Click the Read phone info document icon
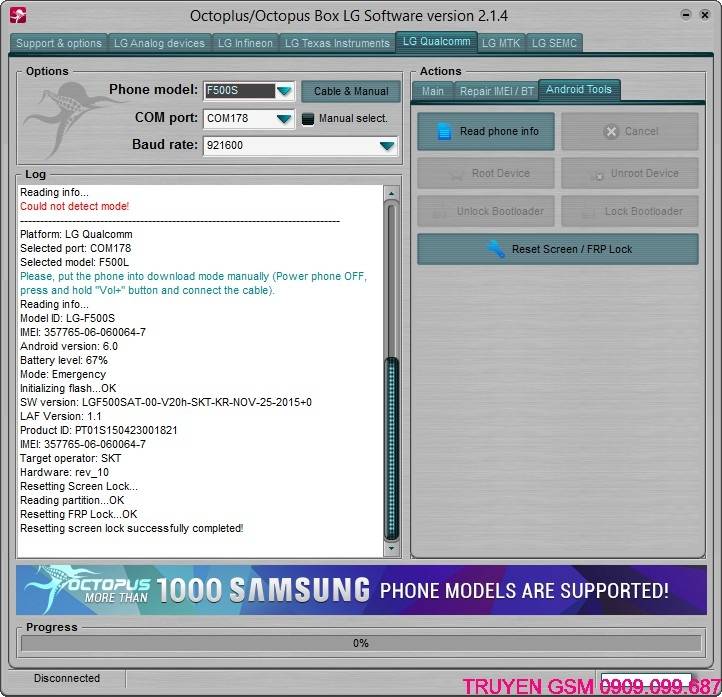The width and height of the screenshot is (722, 697). coord(443,132)
